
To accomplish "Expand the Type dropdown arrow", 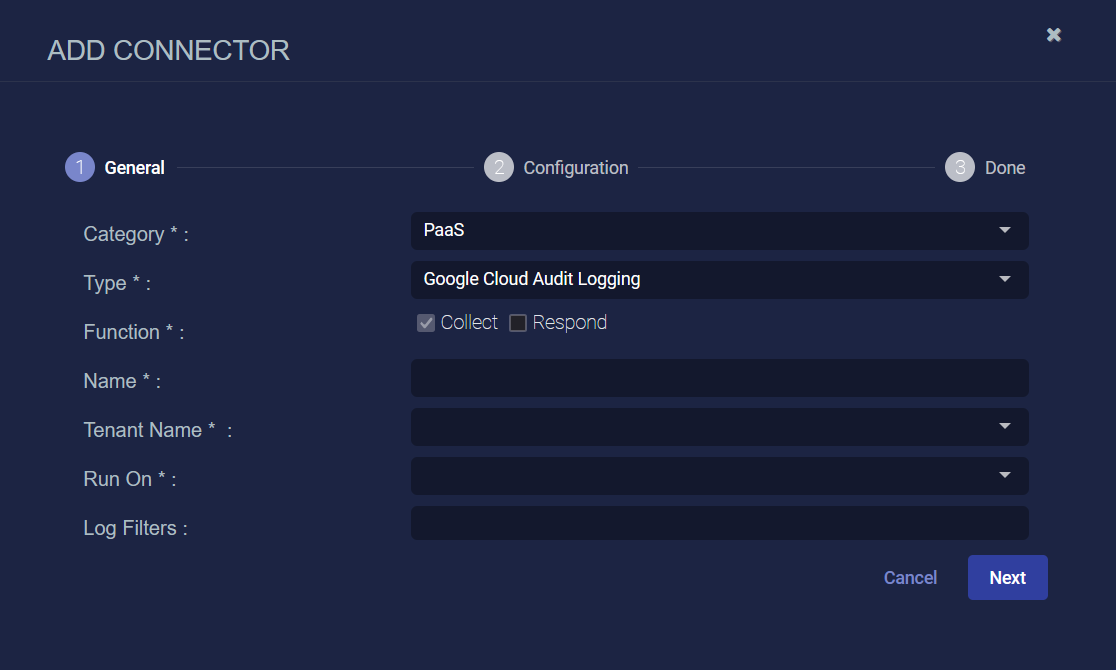I will tap(1004, 279).
